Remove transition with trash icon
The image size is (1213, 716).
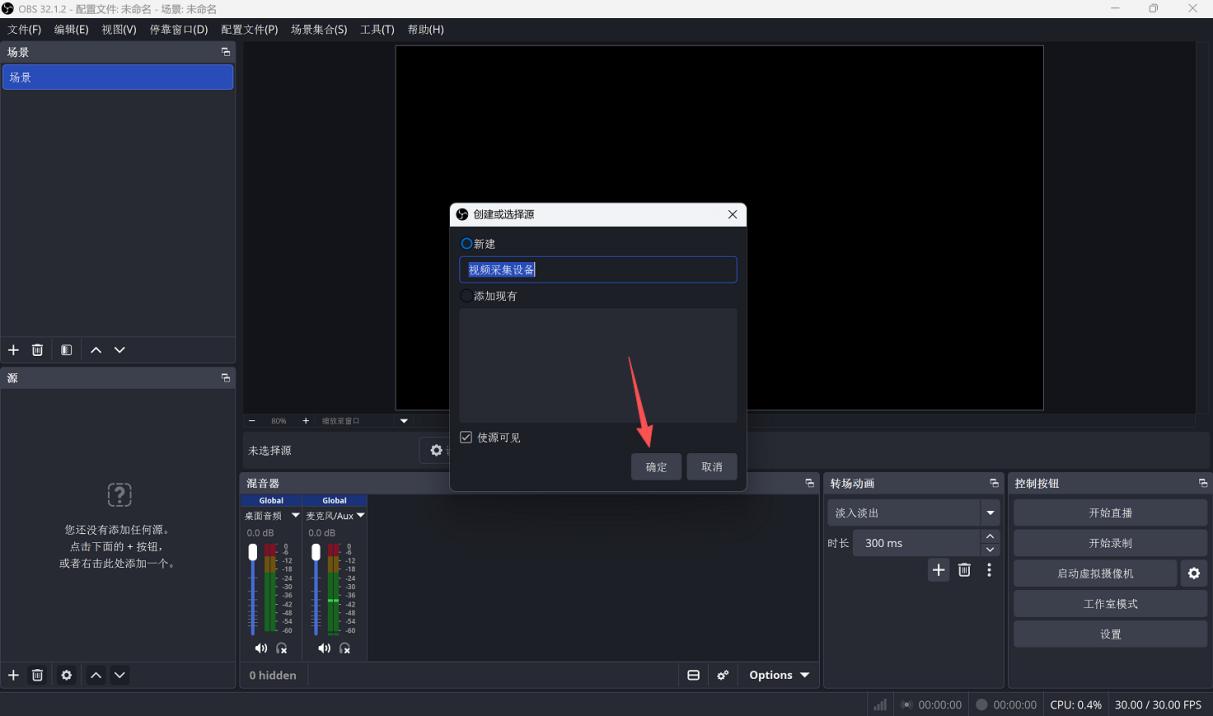pyautogui.click(x=964, y=570)
